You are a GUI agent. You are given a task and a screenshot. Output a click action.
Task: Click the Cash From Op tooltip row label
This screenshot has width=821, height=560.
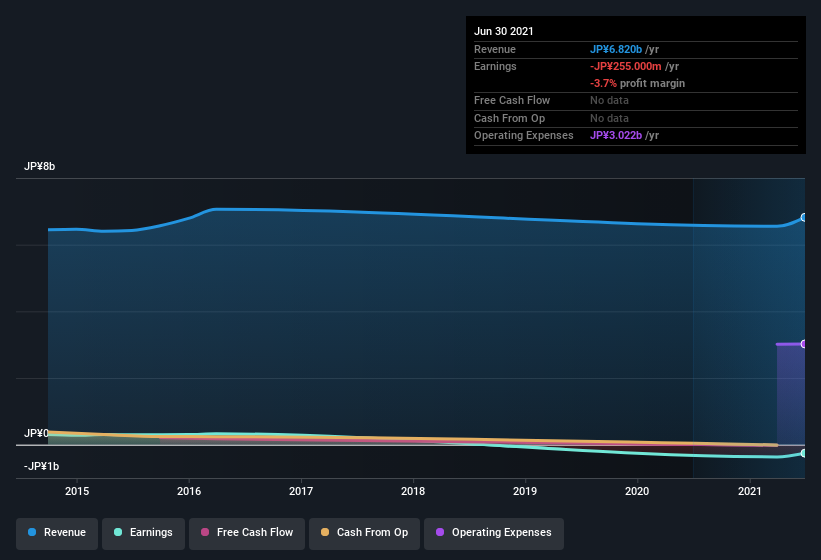click(509, 118)
